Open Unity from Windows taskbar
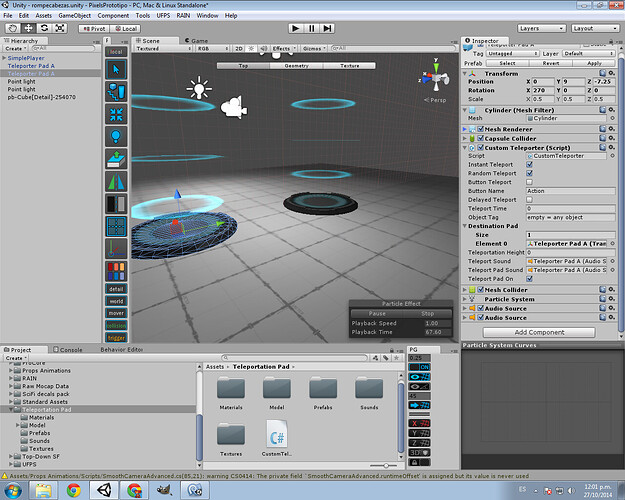This screenshot has height=500, width=625. [x=105, y=490]
